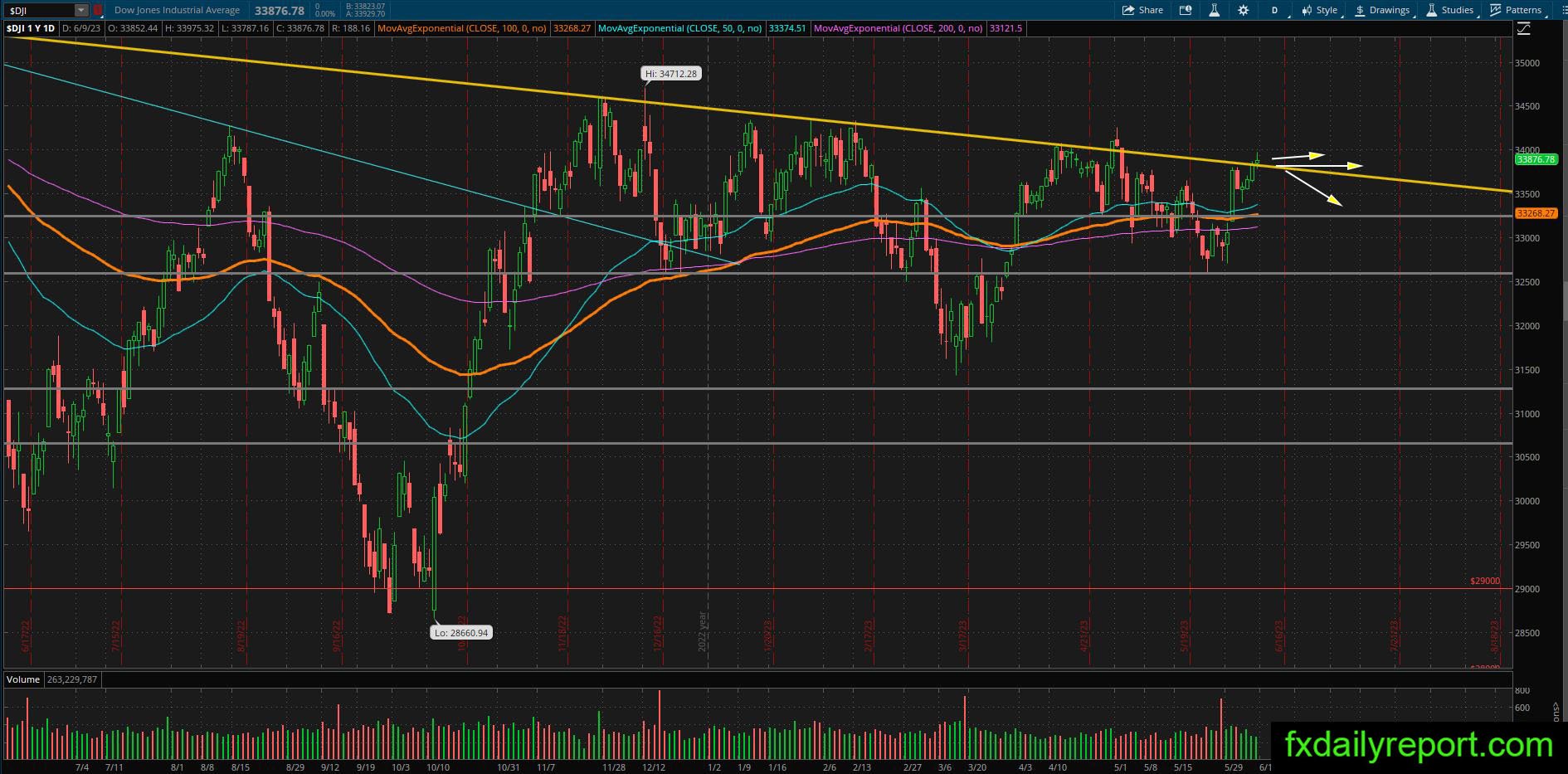Click the D: 6/9/23 date value

point(82,28)
